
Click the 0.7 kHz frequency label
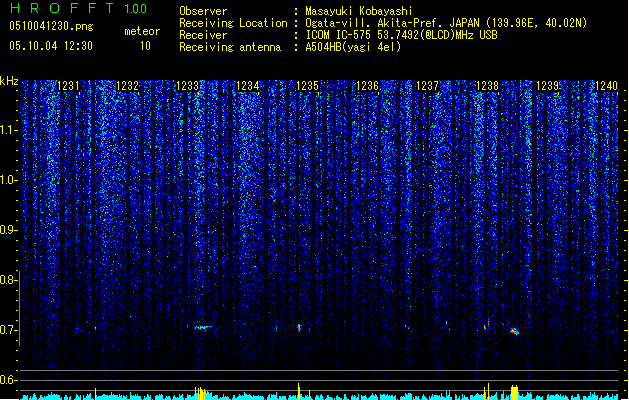9,330
